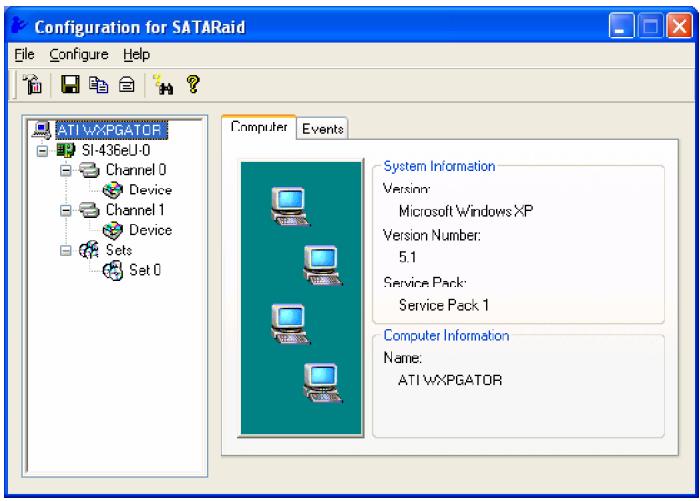Screen dimensions: 700x501
Task: Collapse the Sets node
Action: tap(66, 250)
